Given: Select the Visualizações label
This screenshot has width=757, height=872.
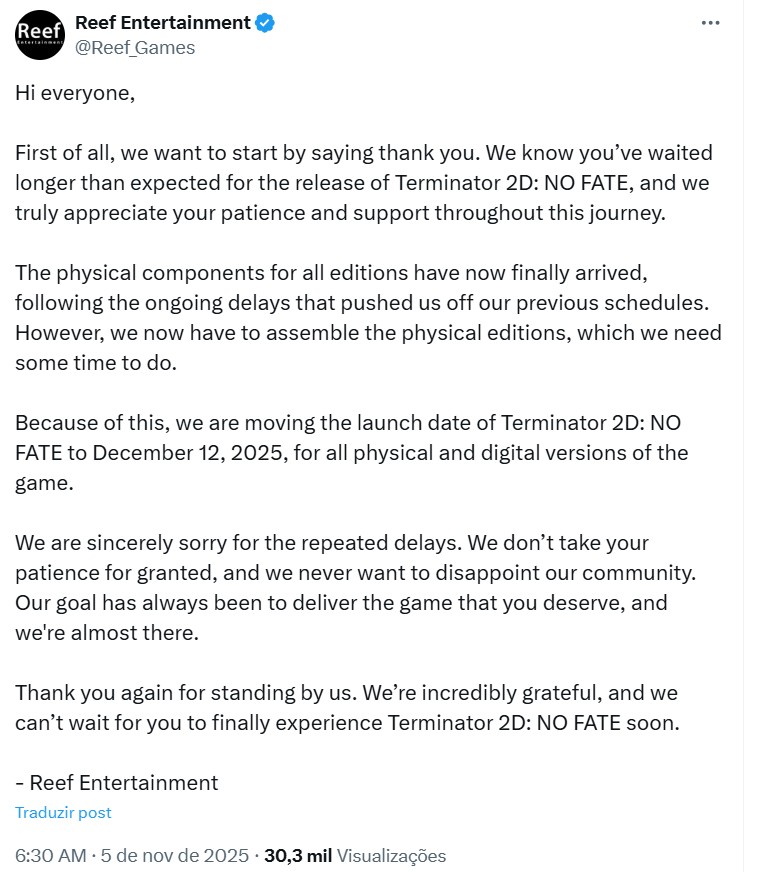Looking at the screenshot, I should click(x=391, y=856).
